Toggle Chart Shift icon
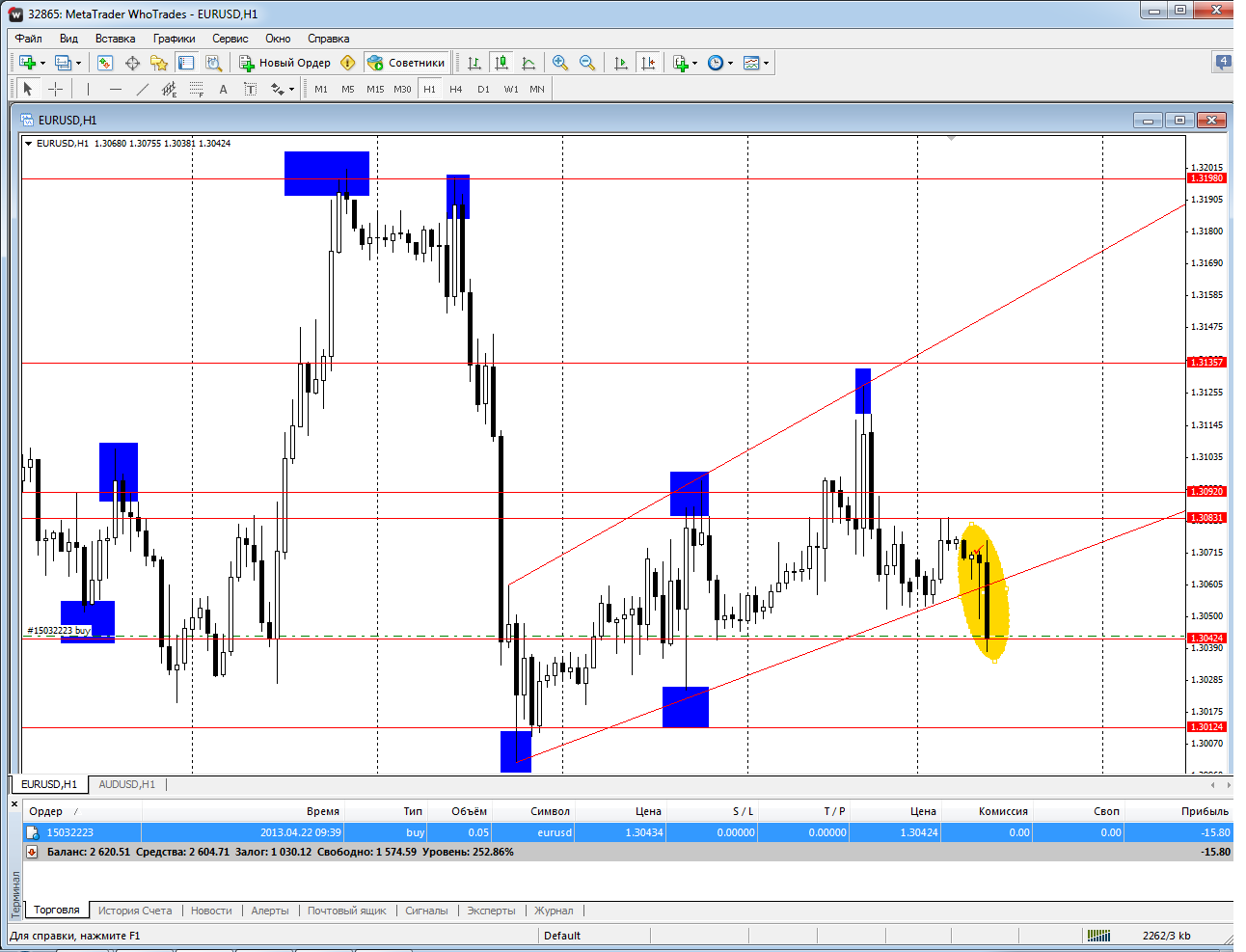This screenshot has width=1246, height=952. pyautogui.click(x=648, y=63)
